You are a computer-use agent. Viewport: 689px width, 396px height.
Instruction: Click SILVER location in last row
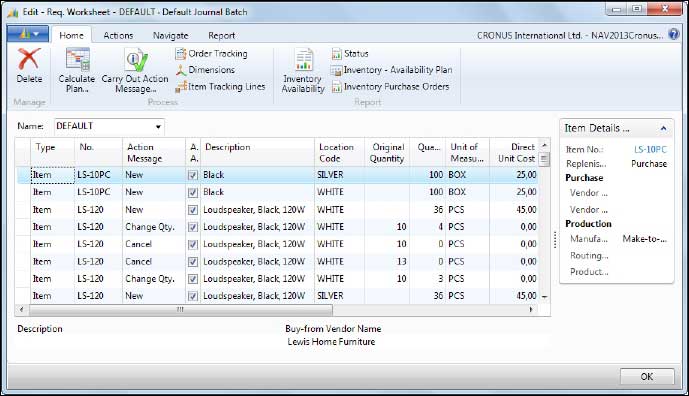pyautogui.click(x=339, y=296)
